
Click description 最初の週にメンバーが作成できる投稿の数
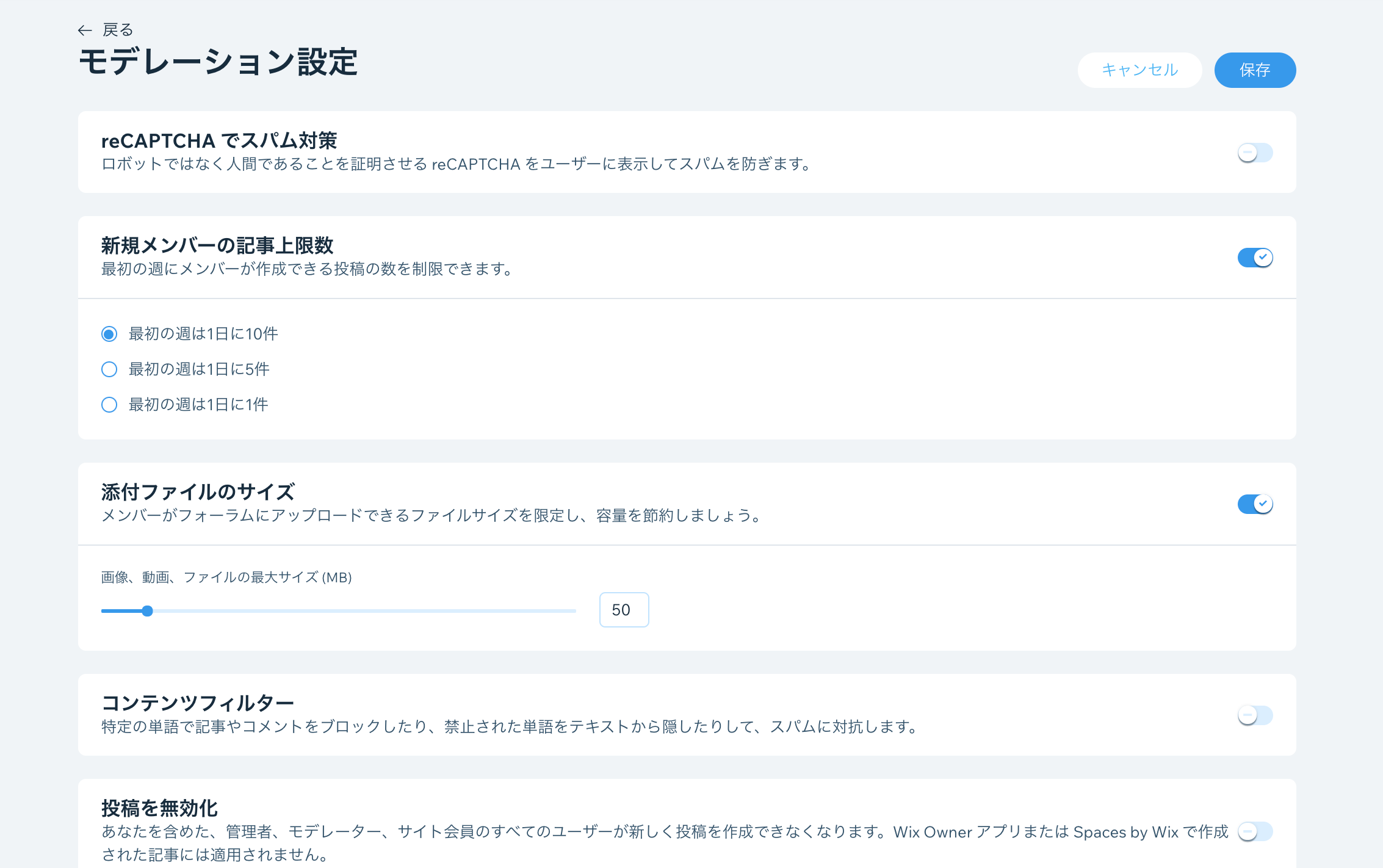(308, 269)
